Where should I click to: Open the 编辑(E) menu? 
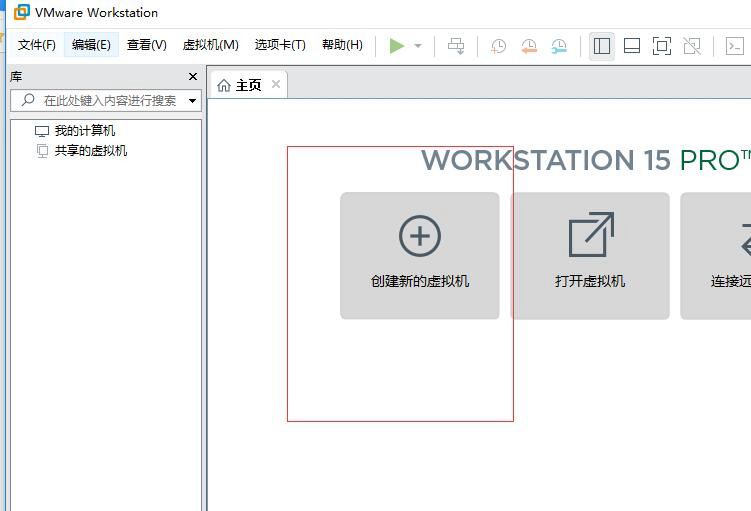pos(91,45)
